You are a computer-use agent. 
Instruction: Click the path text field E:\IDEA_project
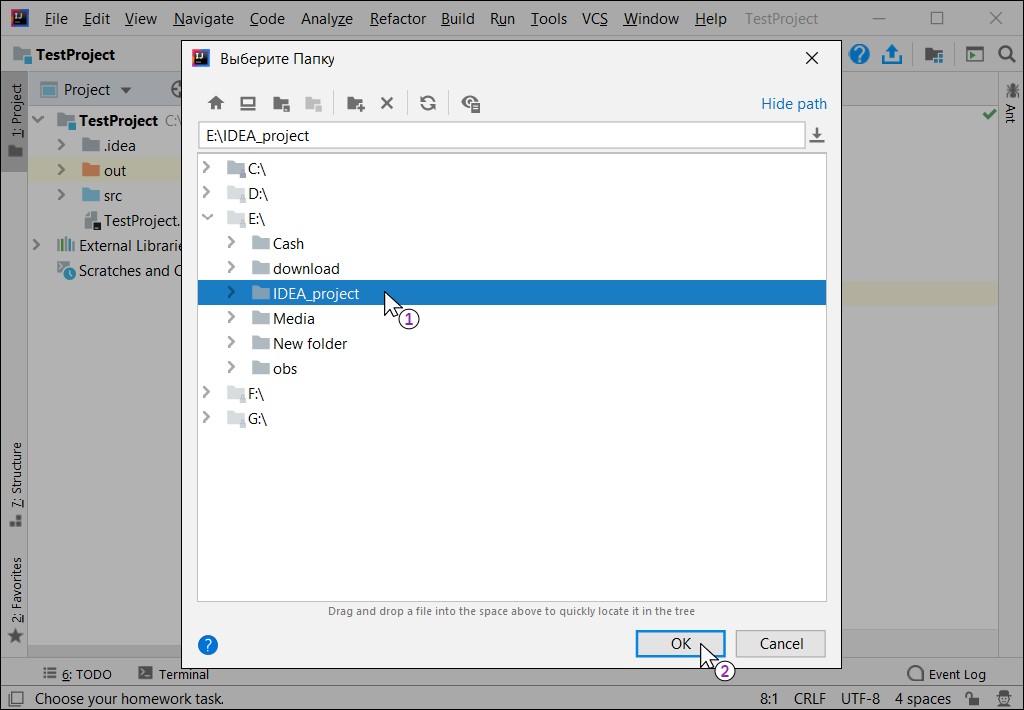pos(502,135)
